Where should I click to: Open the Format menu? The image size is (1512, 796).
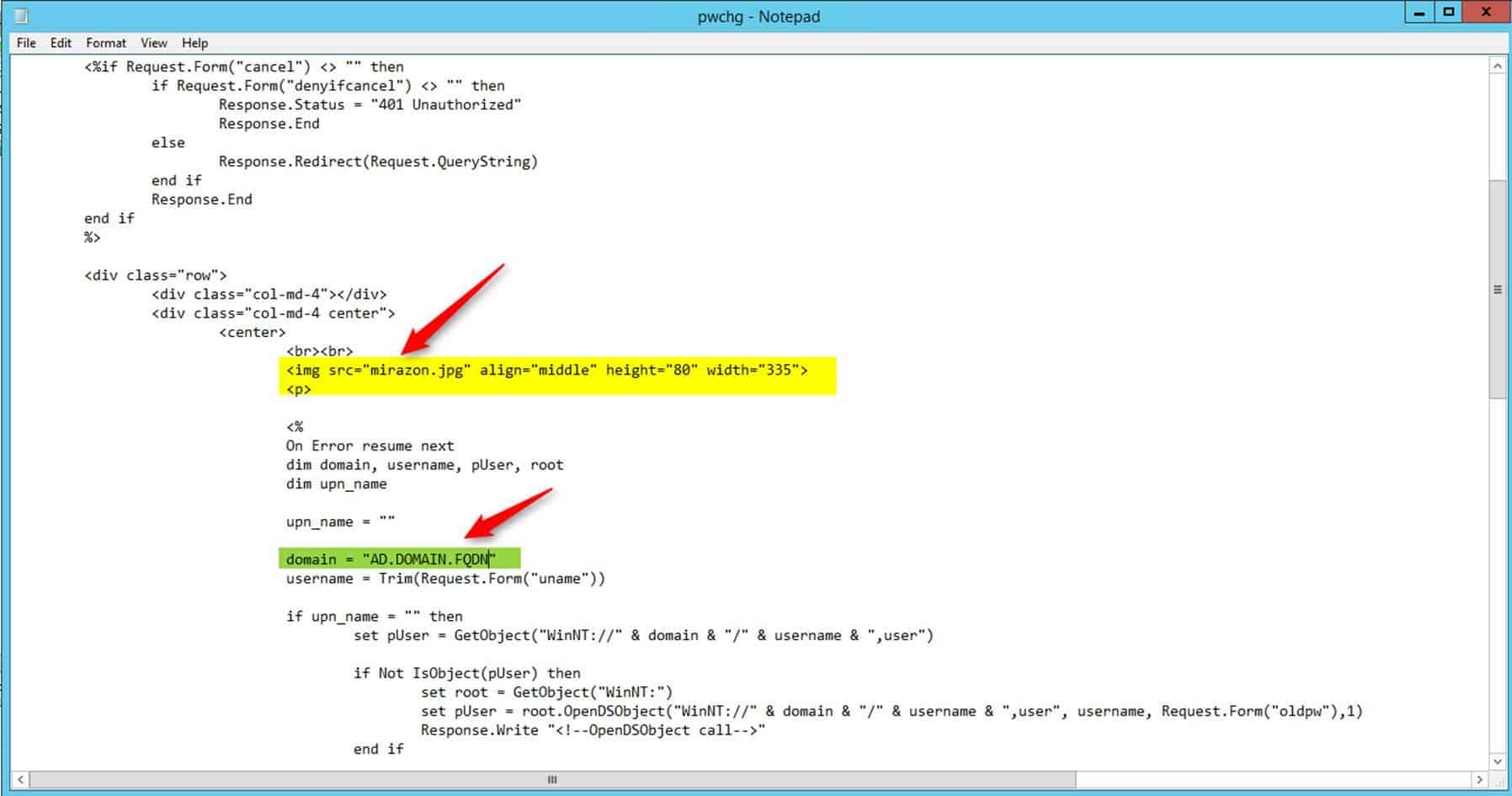pyautogui.click(x=106, y=43)
